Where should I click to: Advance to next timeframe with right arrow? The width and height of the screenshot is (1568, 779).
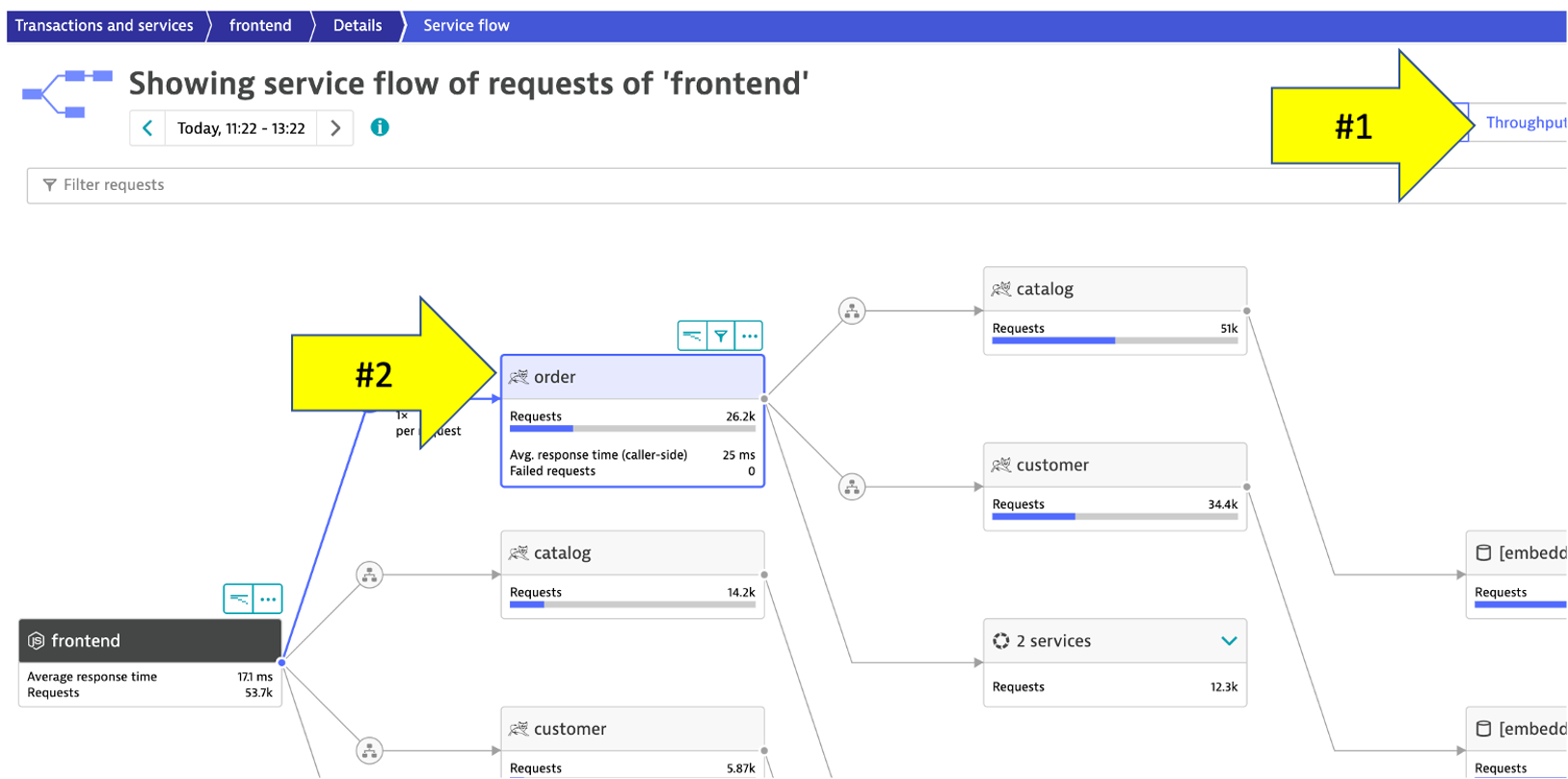point(335,128)
